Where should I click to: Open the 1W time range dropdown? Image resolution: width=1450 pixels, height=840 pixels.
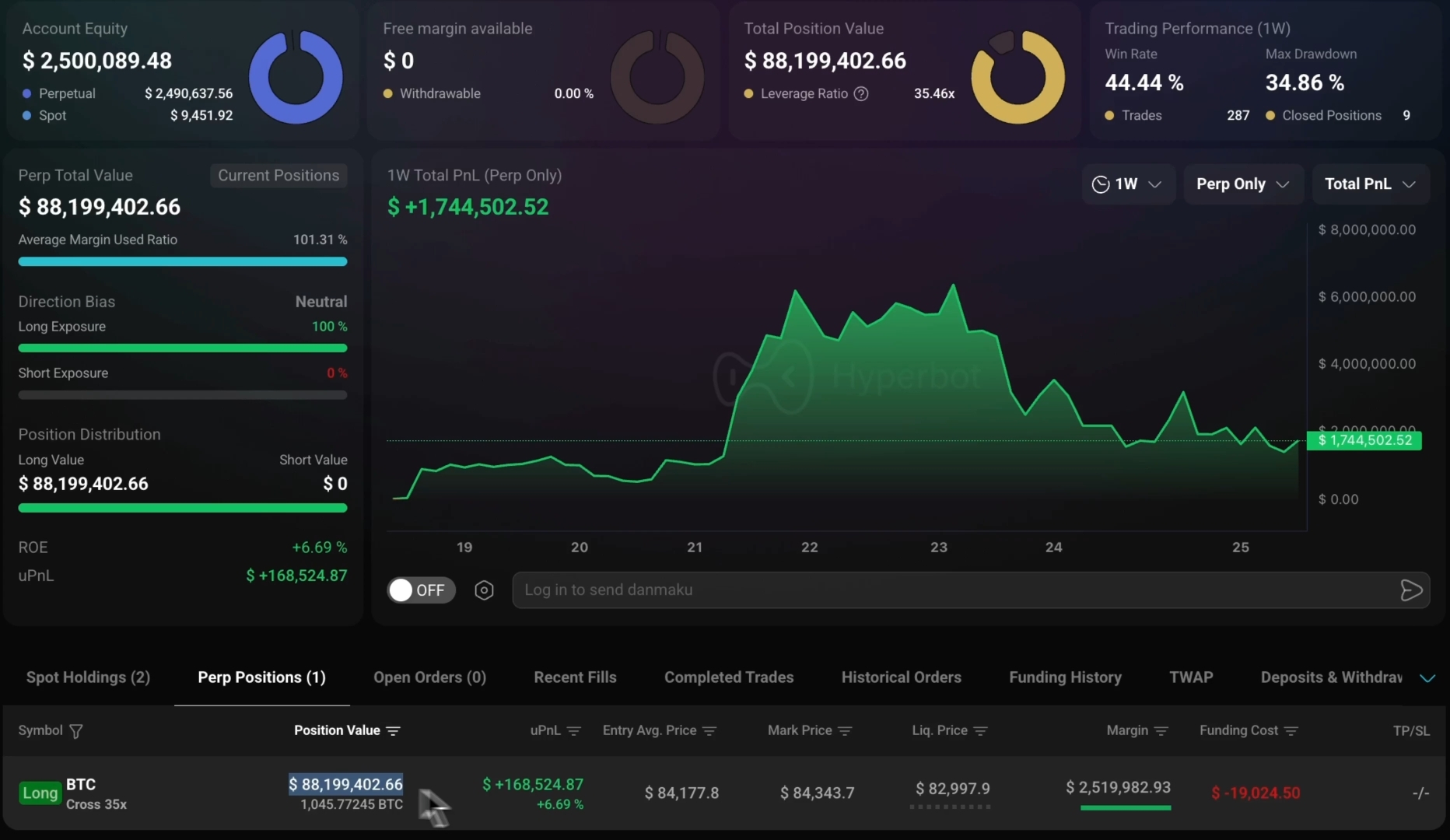click(x=1128, y=184)
